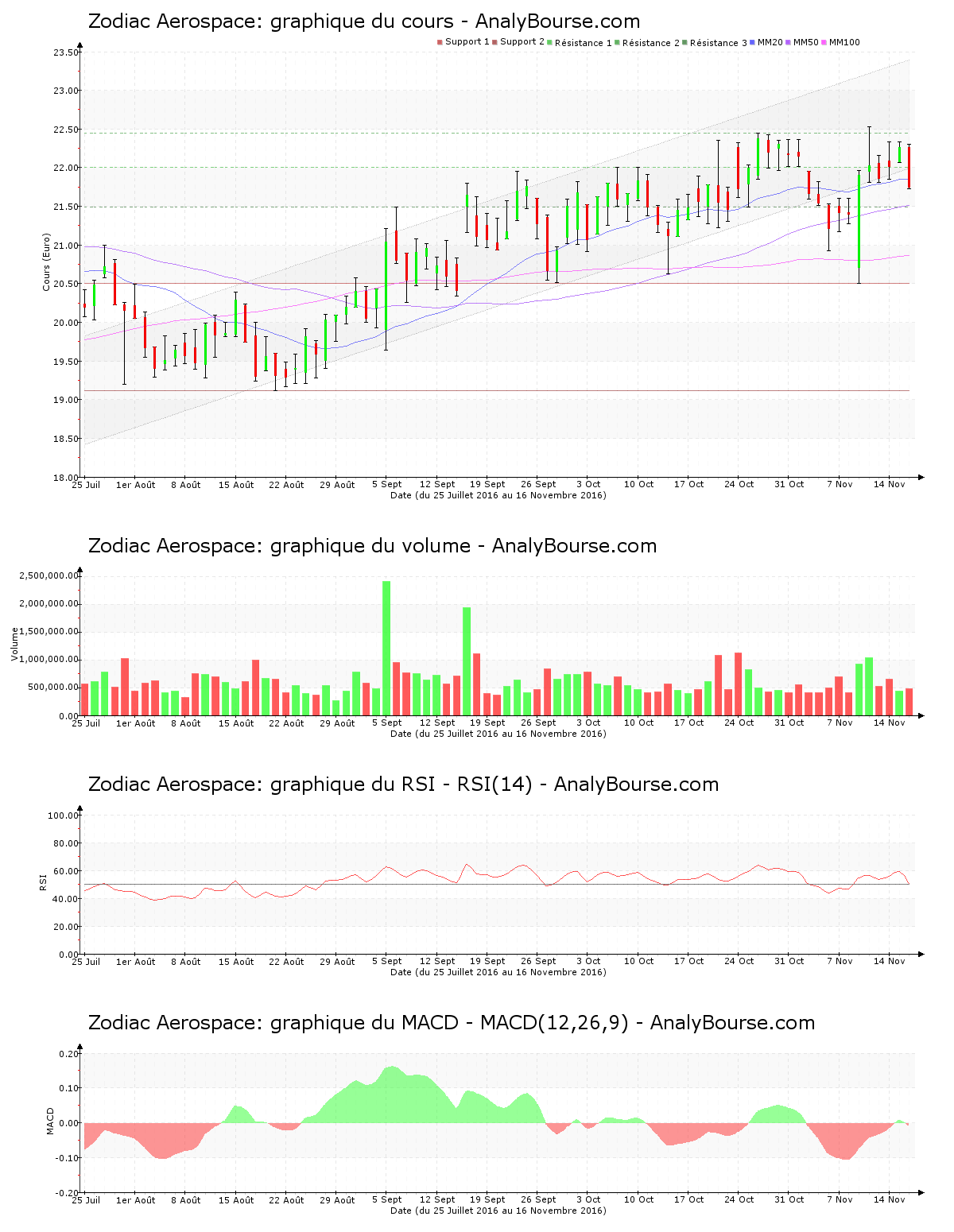Click the 19.00 price axis value

[65, 400]
